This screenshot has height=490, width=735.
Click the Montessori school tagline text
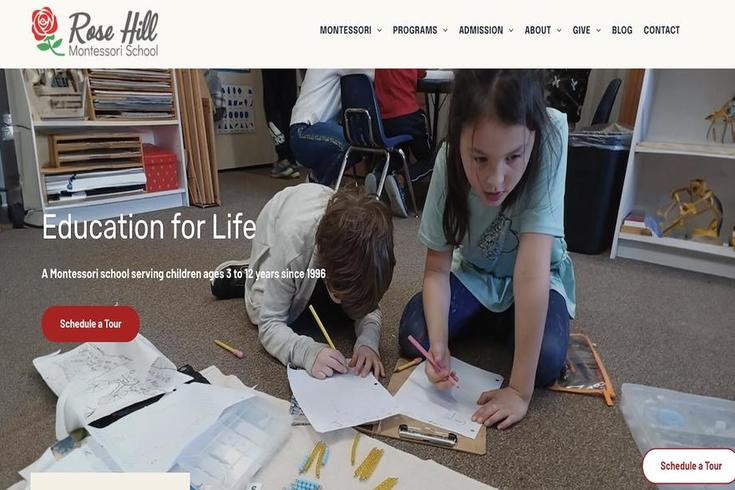click(x=183, y=274)
